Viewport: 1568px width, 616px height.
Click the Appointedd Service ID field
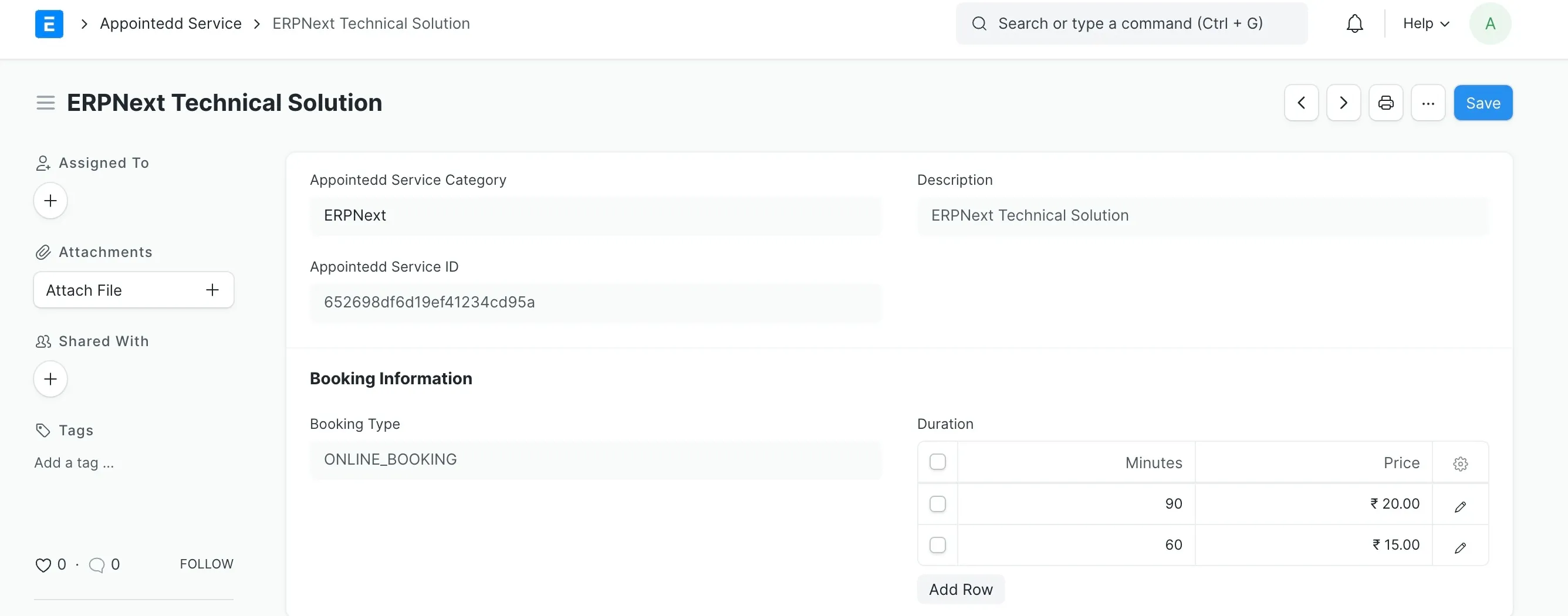[x=595, y=303]
